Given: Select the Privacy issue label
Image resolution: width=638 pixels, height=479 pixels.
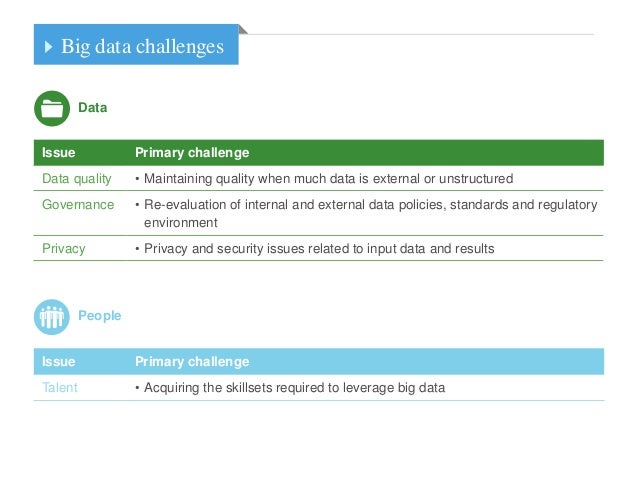Looking at the screenshot, I should pos(64,249).
